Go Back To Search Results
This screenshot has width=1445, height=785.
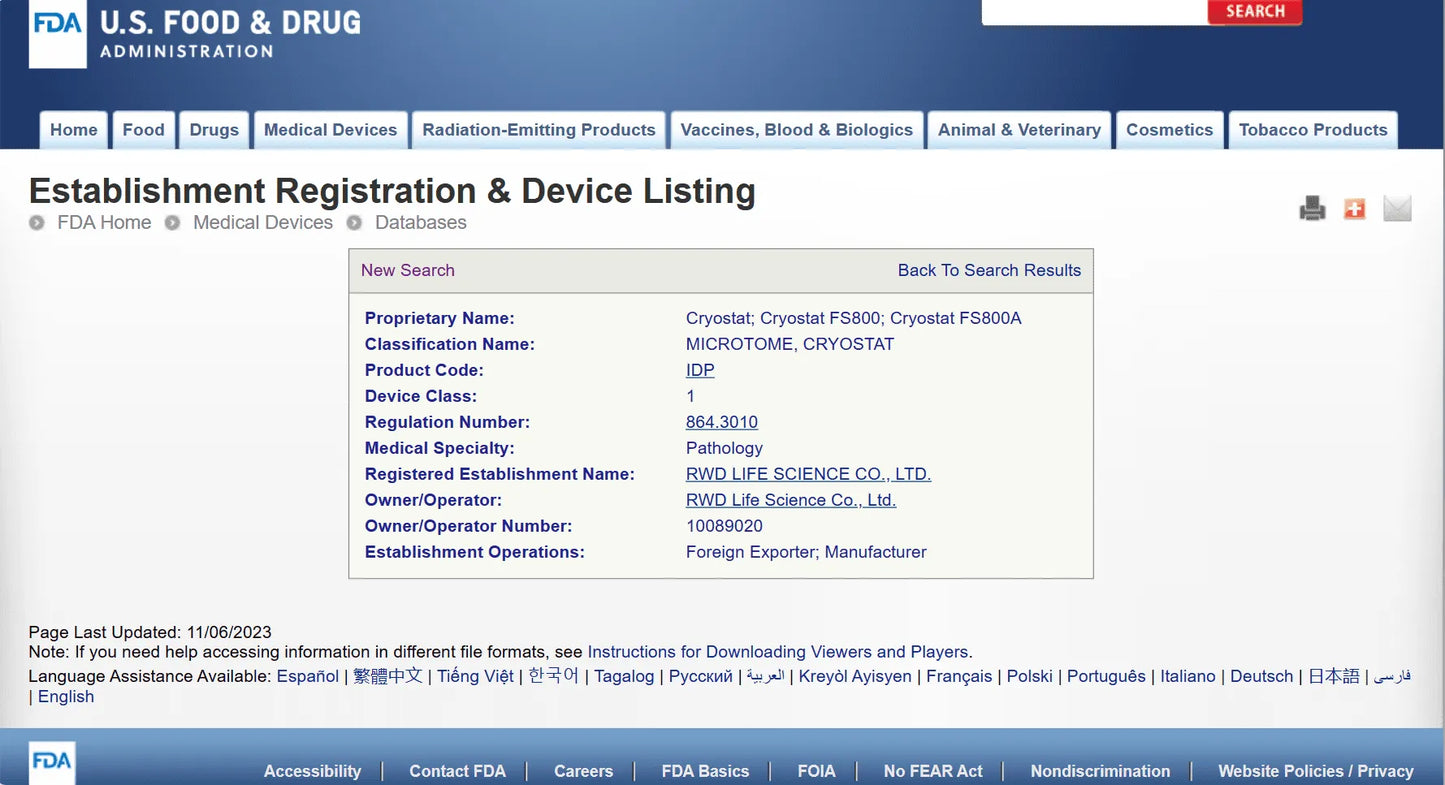tap(989, 270)
